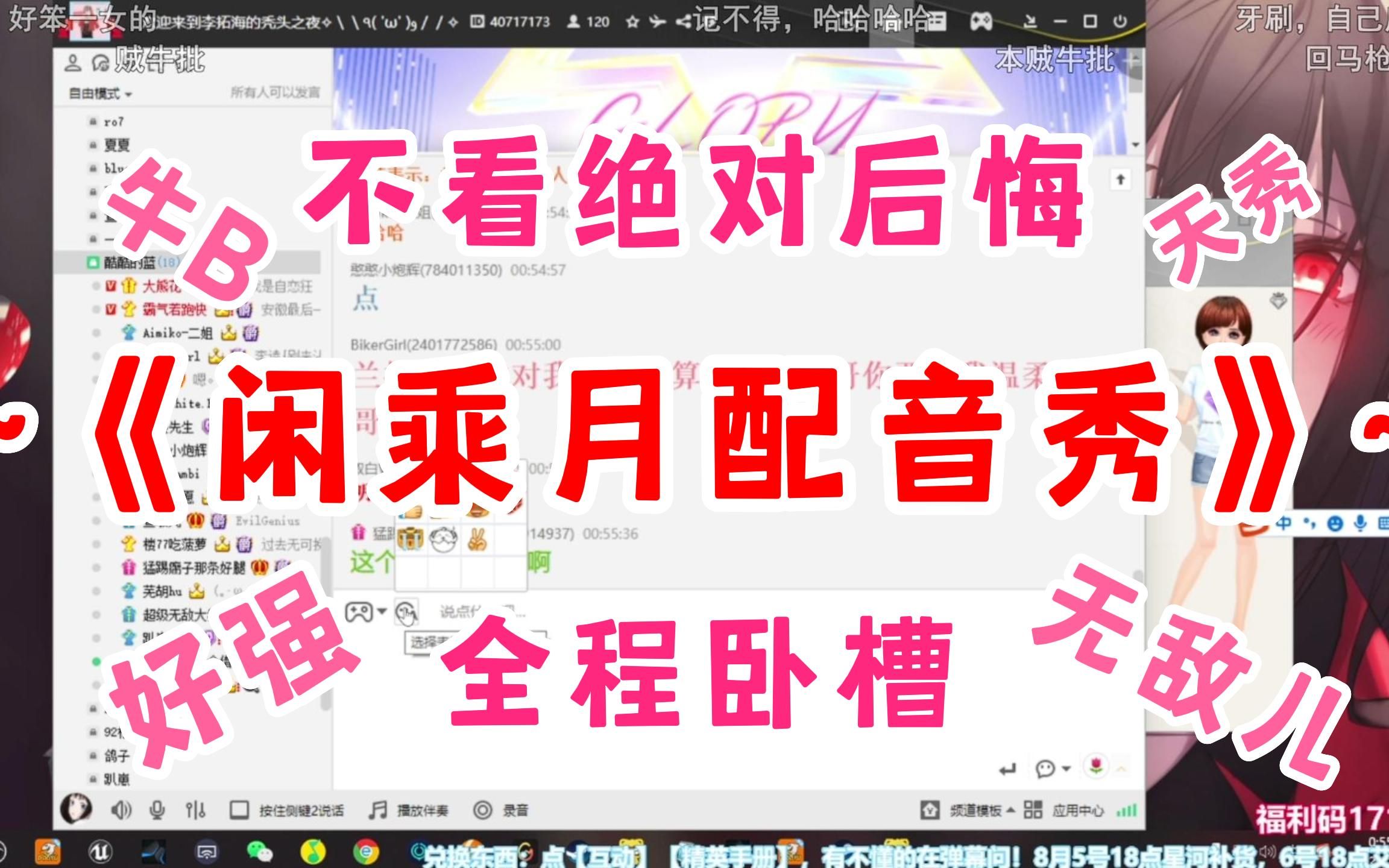Pick the victory hand emoji
The height and width of the screenshot is (868, 1389).
coord(477,538)
